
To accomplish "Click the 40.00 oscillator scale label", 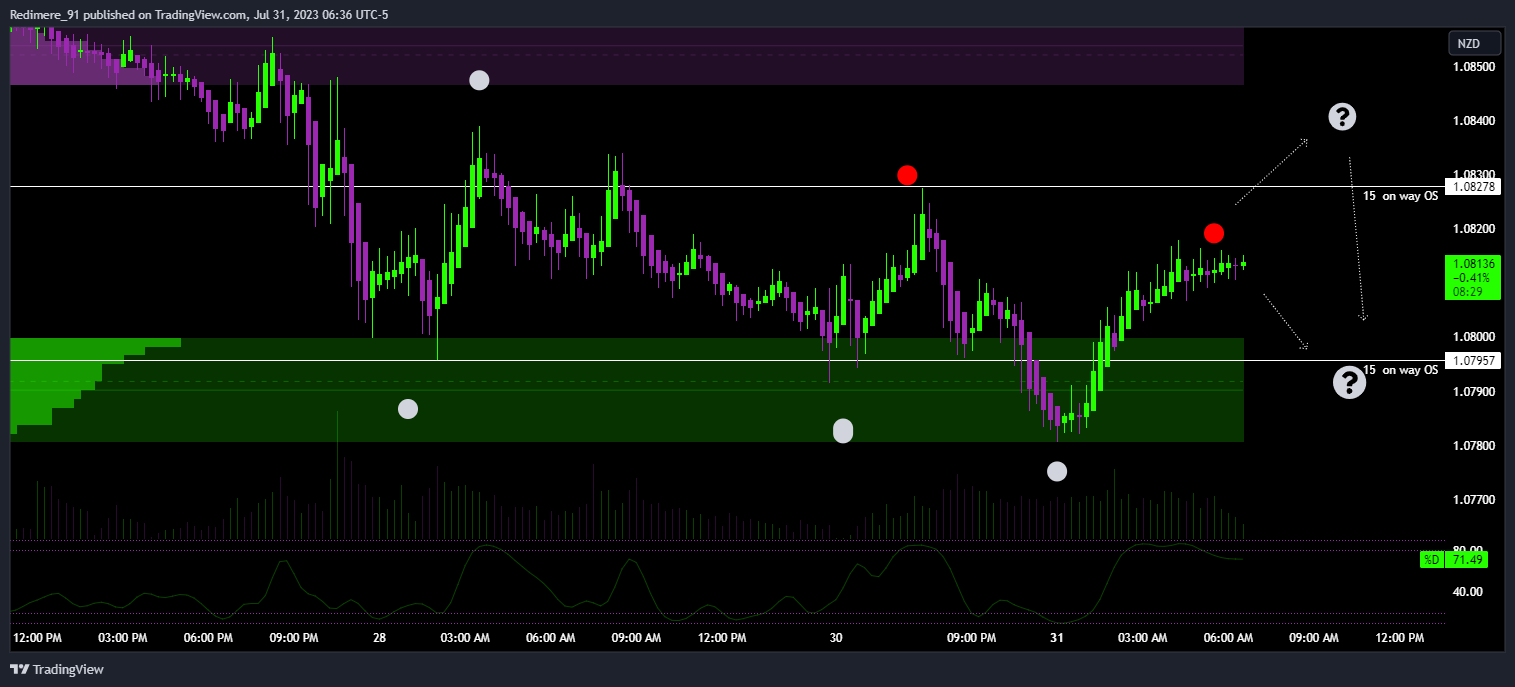I will pyautogui.click(x=1470, y=591).
